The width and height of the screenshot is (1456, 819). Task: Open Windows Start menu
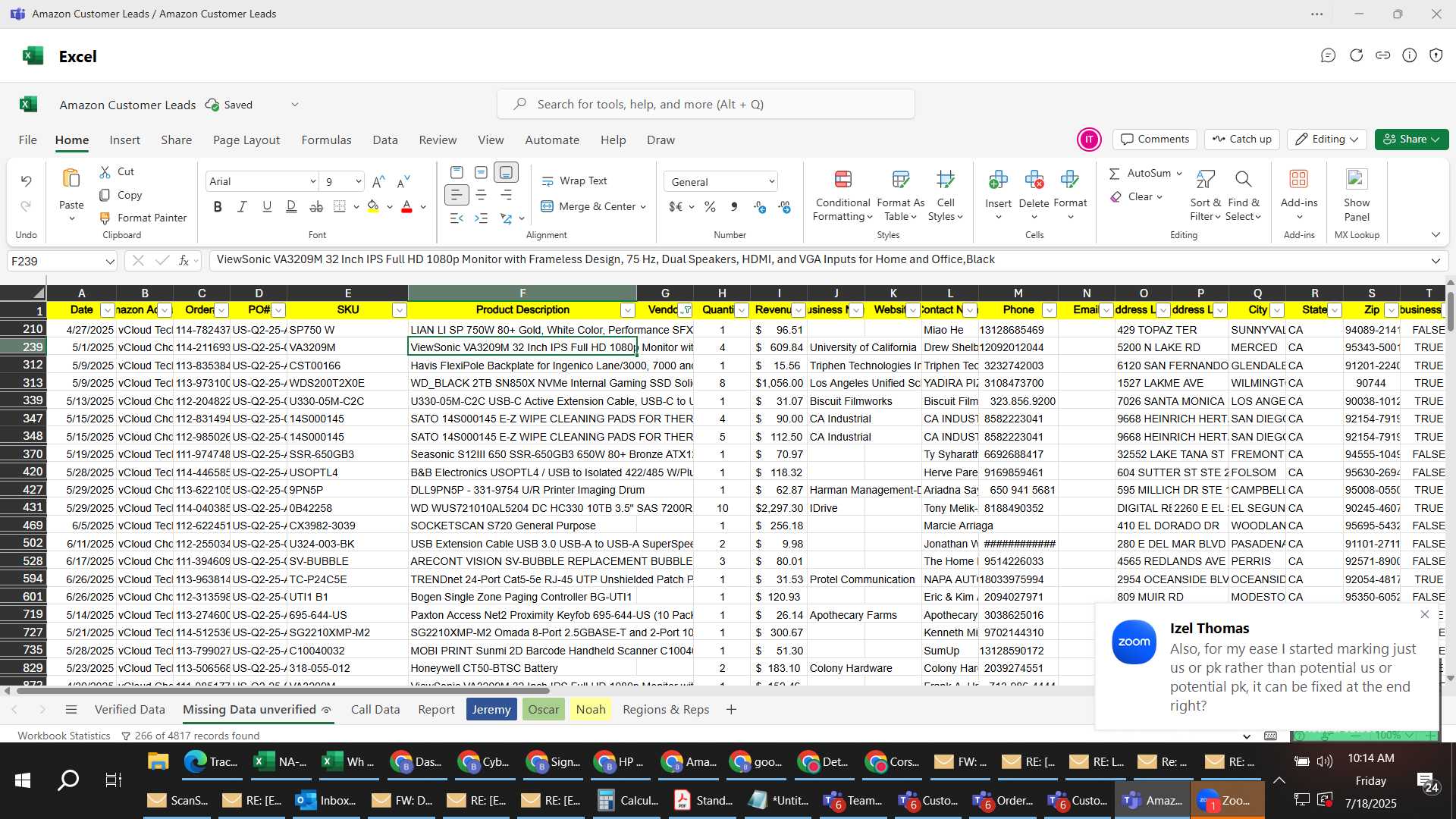tap(23, 780)
